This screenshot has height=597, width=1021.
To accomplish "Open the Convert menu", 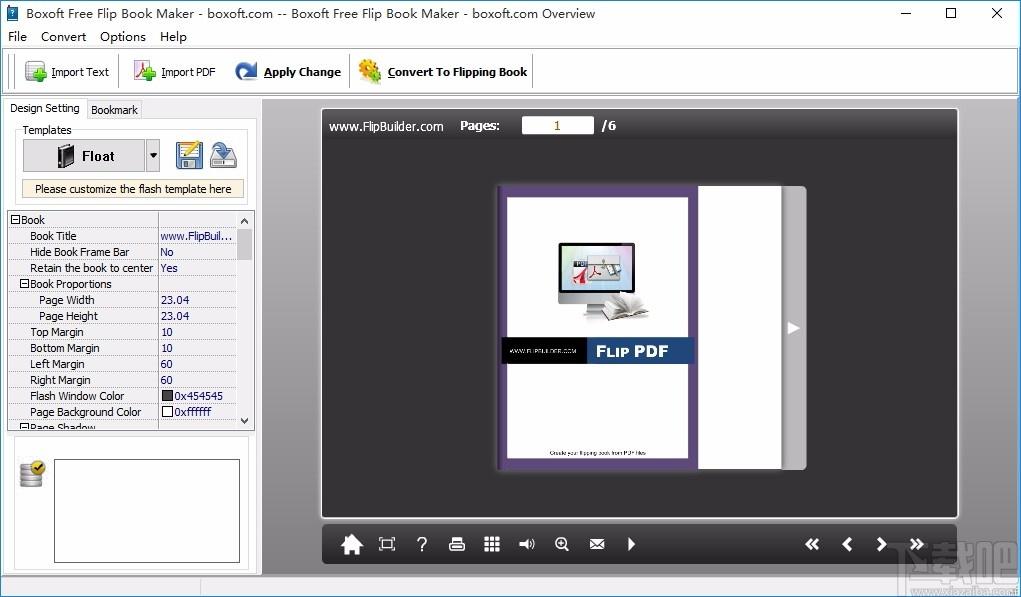I will (63, 37).
